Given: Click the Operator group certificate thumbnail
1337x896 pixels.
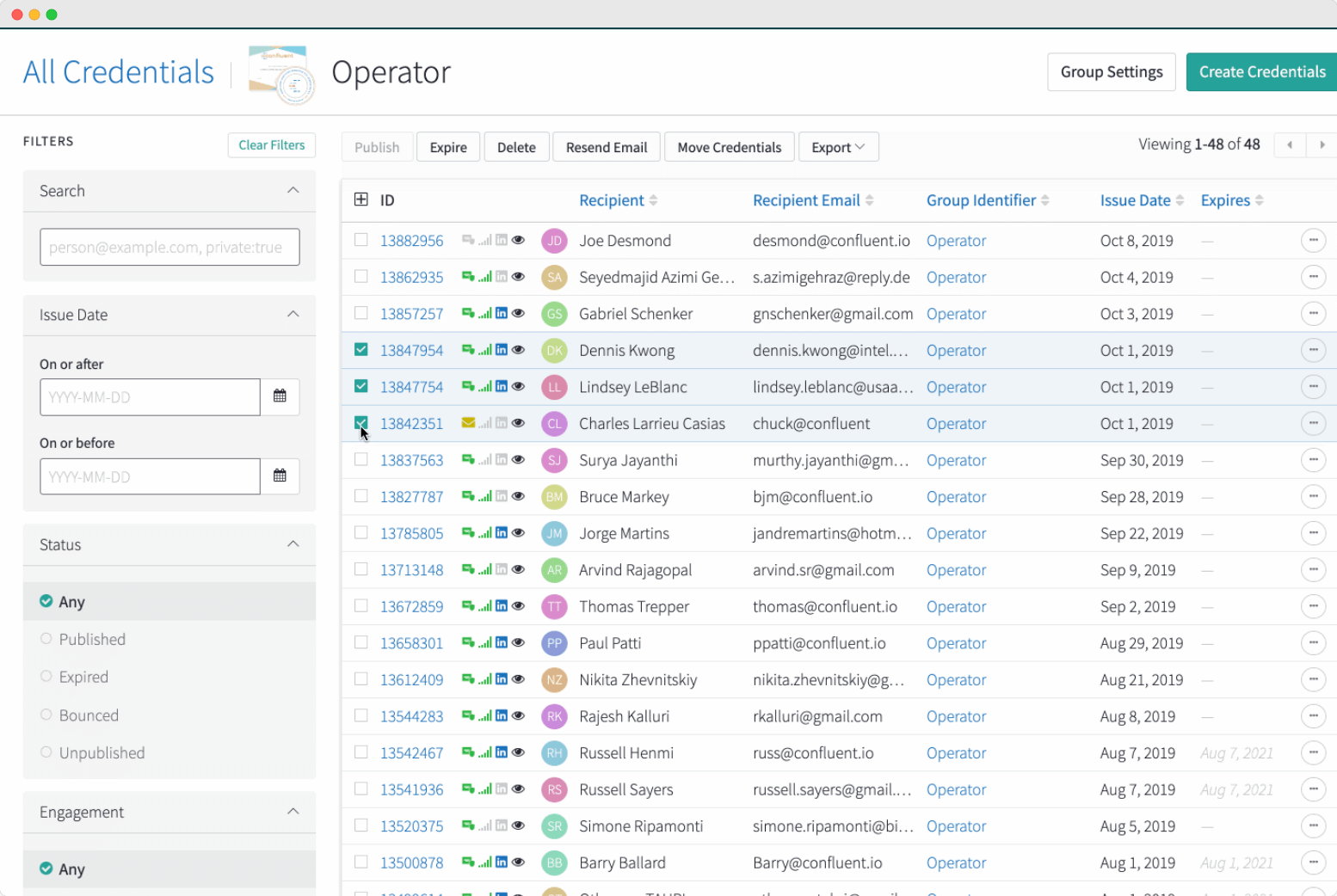Looking at the screenshot, I should (x=281, y=74).
